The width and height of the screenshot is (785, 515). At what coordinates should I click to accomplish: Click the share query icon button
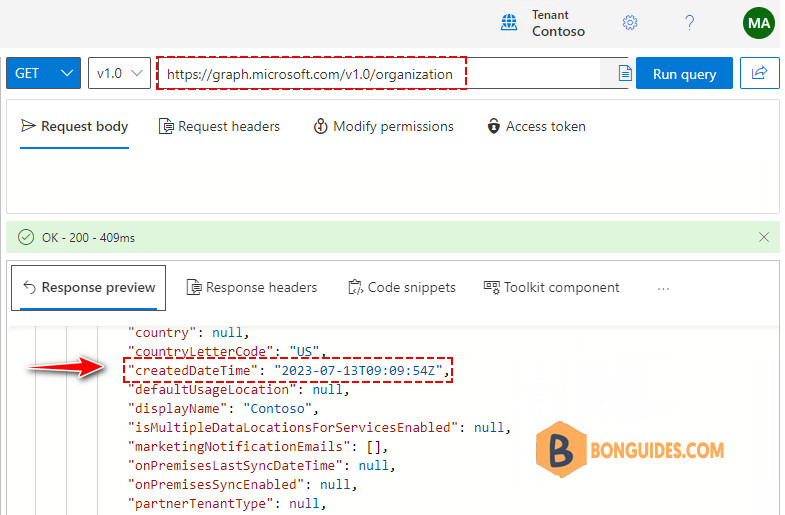[x=759, y=73]
